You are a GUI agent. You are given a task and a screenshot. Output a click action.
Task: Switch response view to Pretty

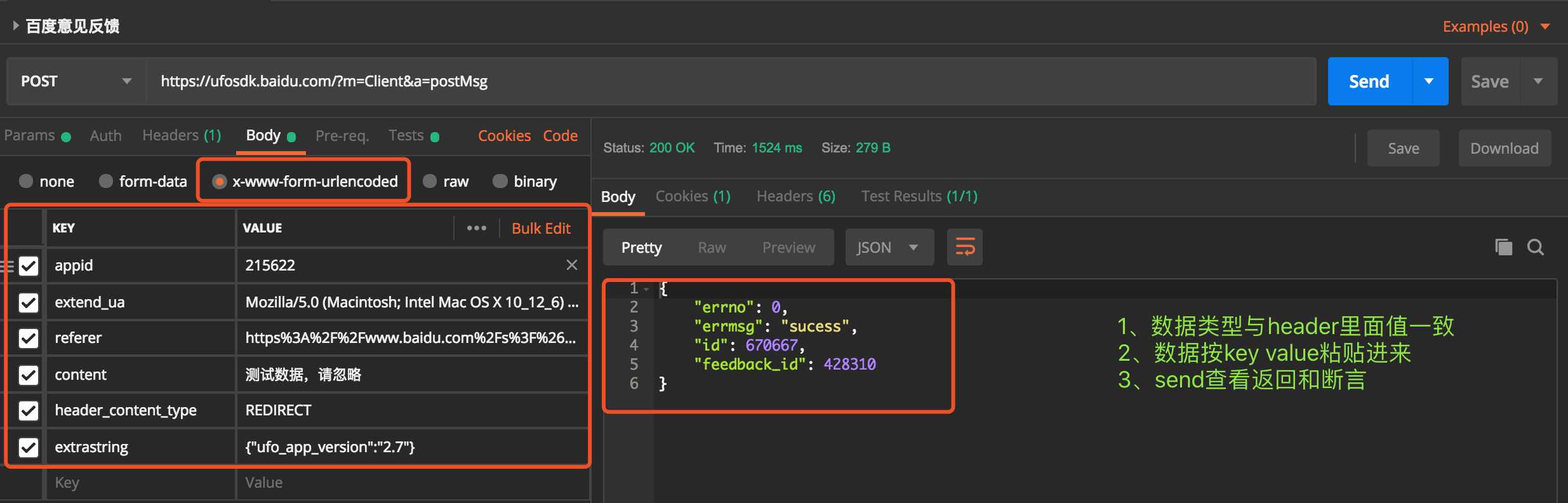641,248
